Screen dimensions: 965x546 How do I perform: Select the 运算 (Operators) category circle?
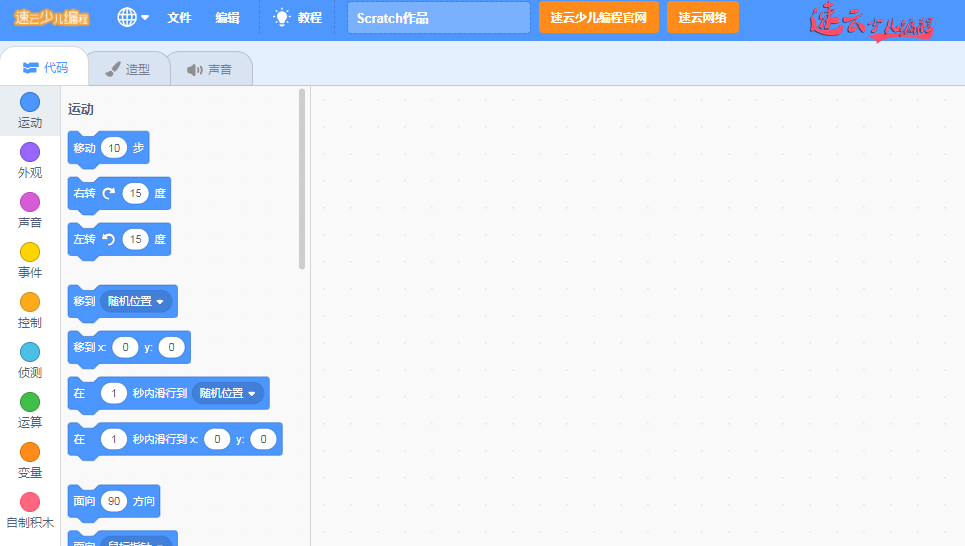click(x=30, y=402)
